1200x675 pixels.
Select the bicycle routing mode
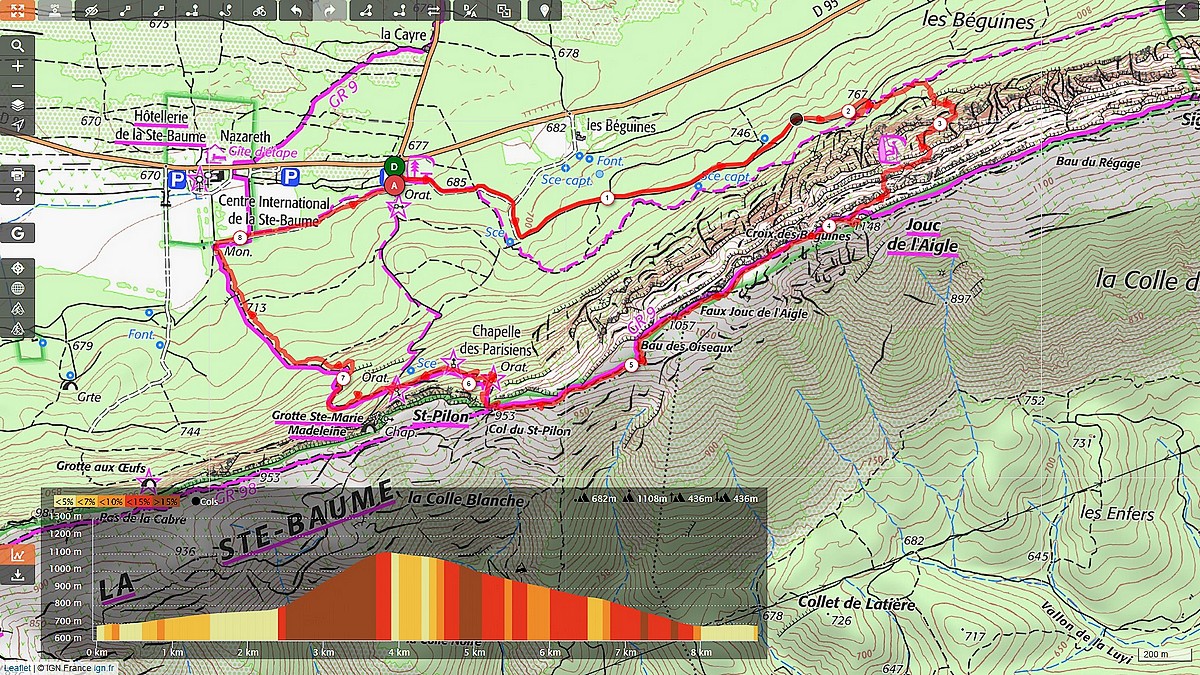point(260,11)
